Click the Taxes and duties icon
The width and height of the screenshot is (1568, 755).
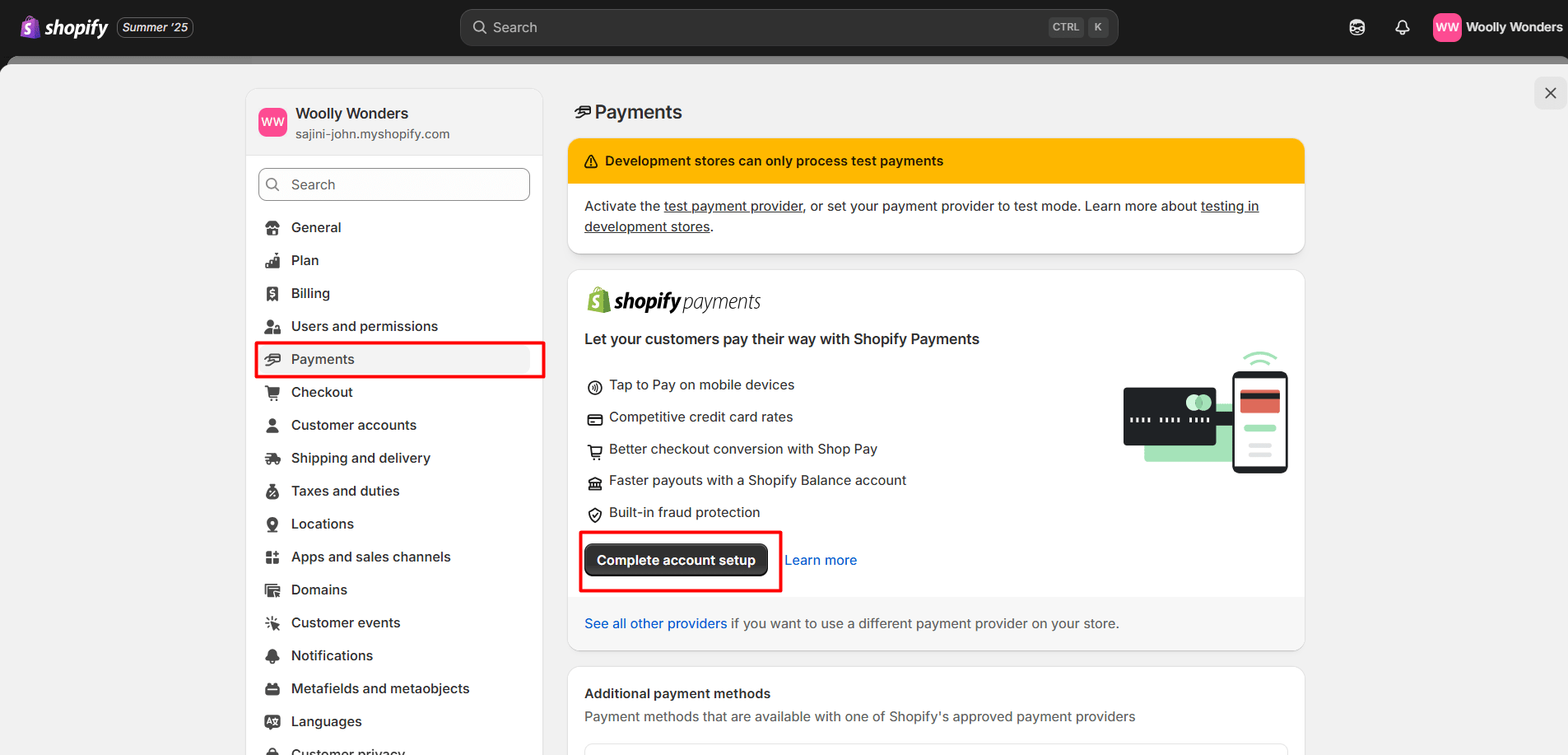click(x=272, y=492)
